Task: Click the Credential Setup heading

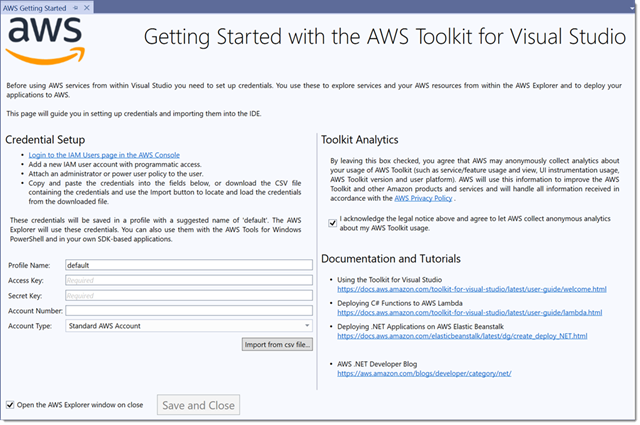Action: 45,140
